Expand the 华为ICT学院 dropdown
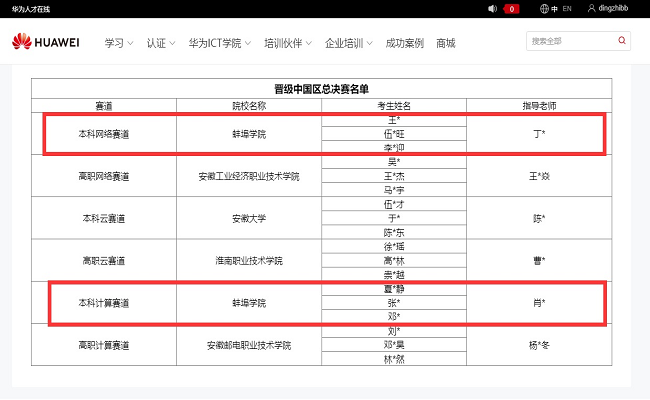 click(219, 43)
